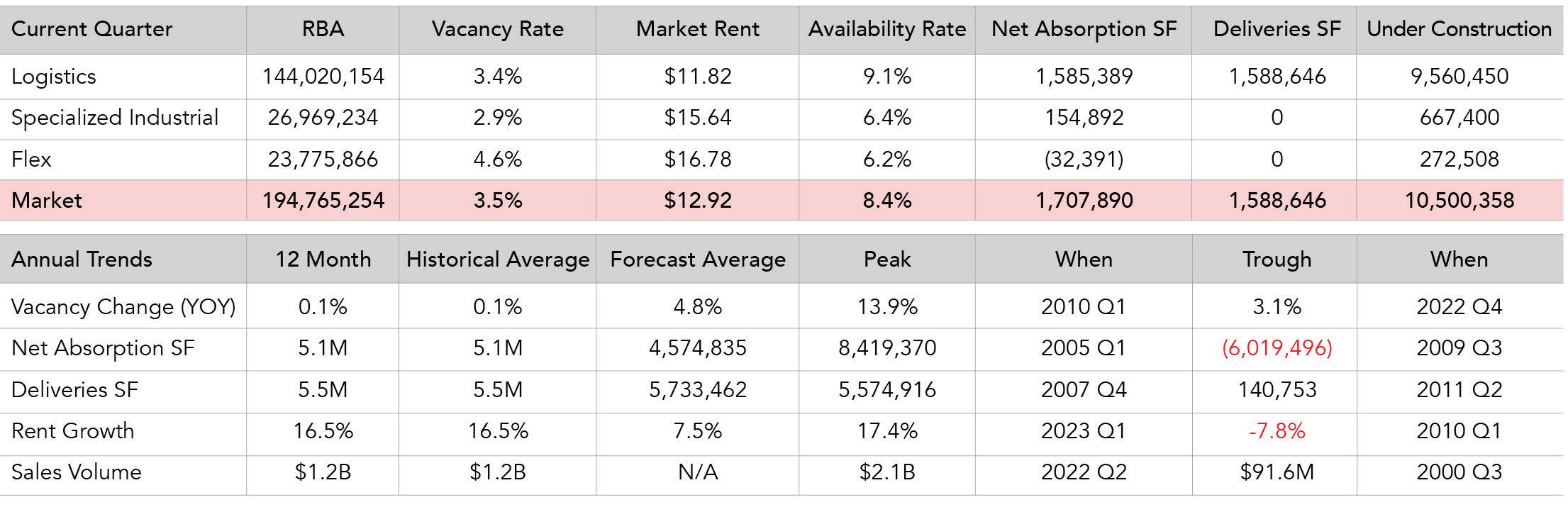
Task: Click the highlighted Market total row label
Action: (x=47, y=200)
